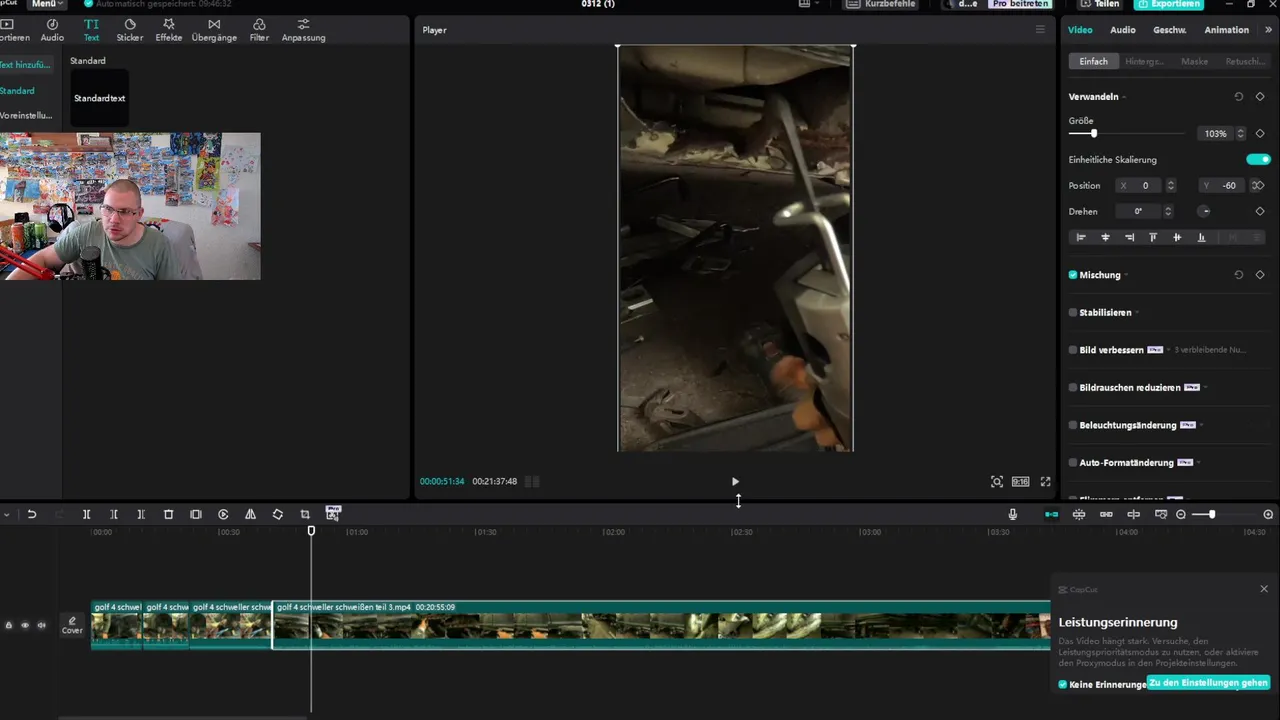Enter fullscreen preview in the player
The height and width of the screenshot is (720, 1280).
click(x=1045, y=481)
